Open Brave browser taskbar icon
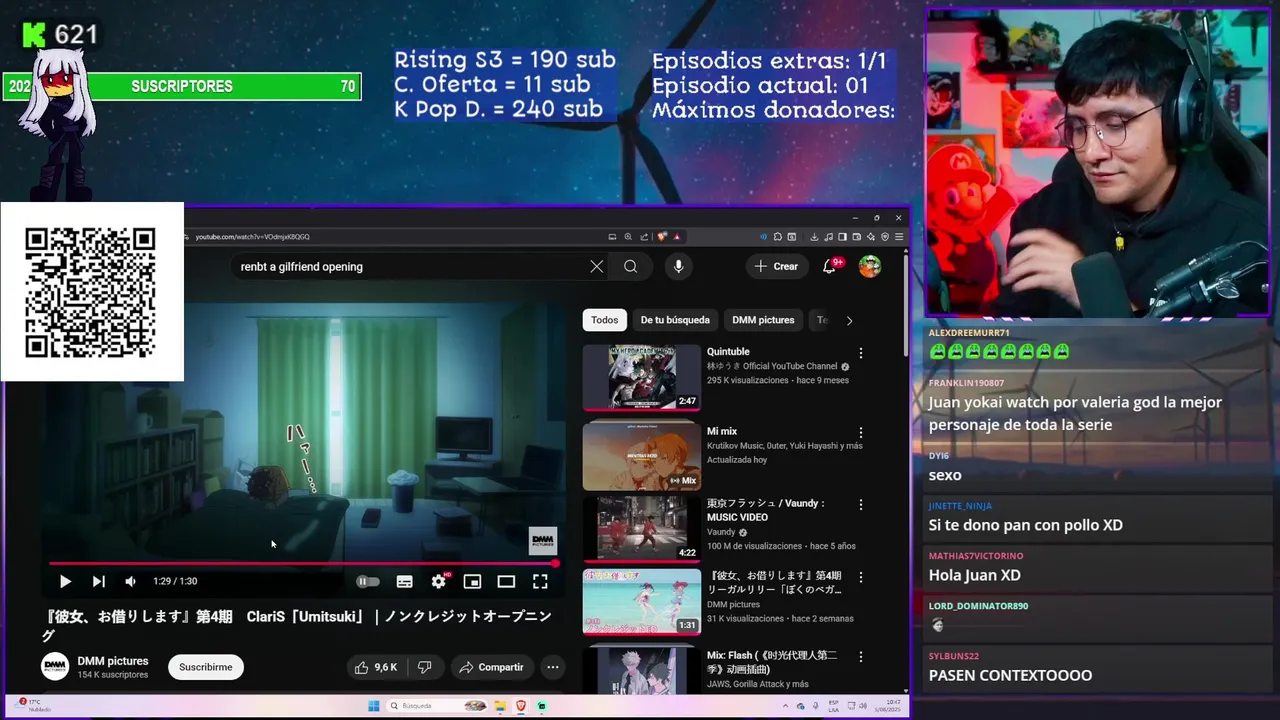Screen dimensions: 1280x720 pos(521,706)
